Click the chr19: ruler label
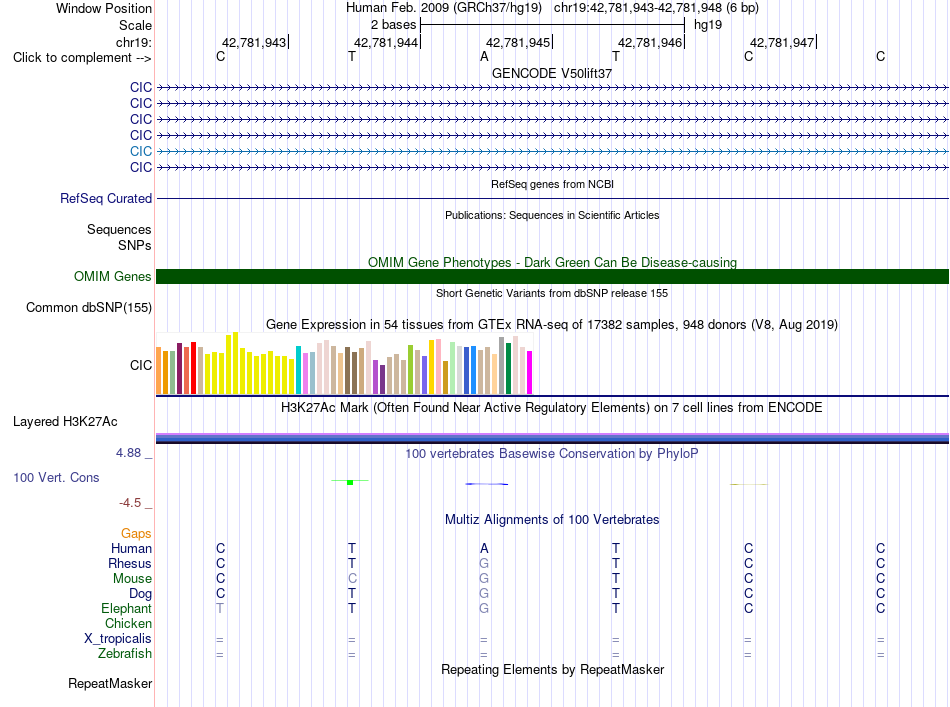The image size is (950, 707). 133,42
